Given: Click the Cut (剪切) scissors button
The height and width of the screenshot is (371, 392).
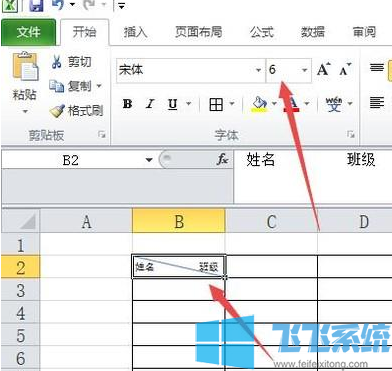Looking at the screenshot, I should pos(71,62).
